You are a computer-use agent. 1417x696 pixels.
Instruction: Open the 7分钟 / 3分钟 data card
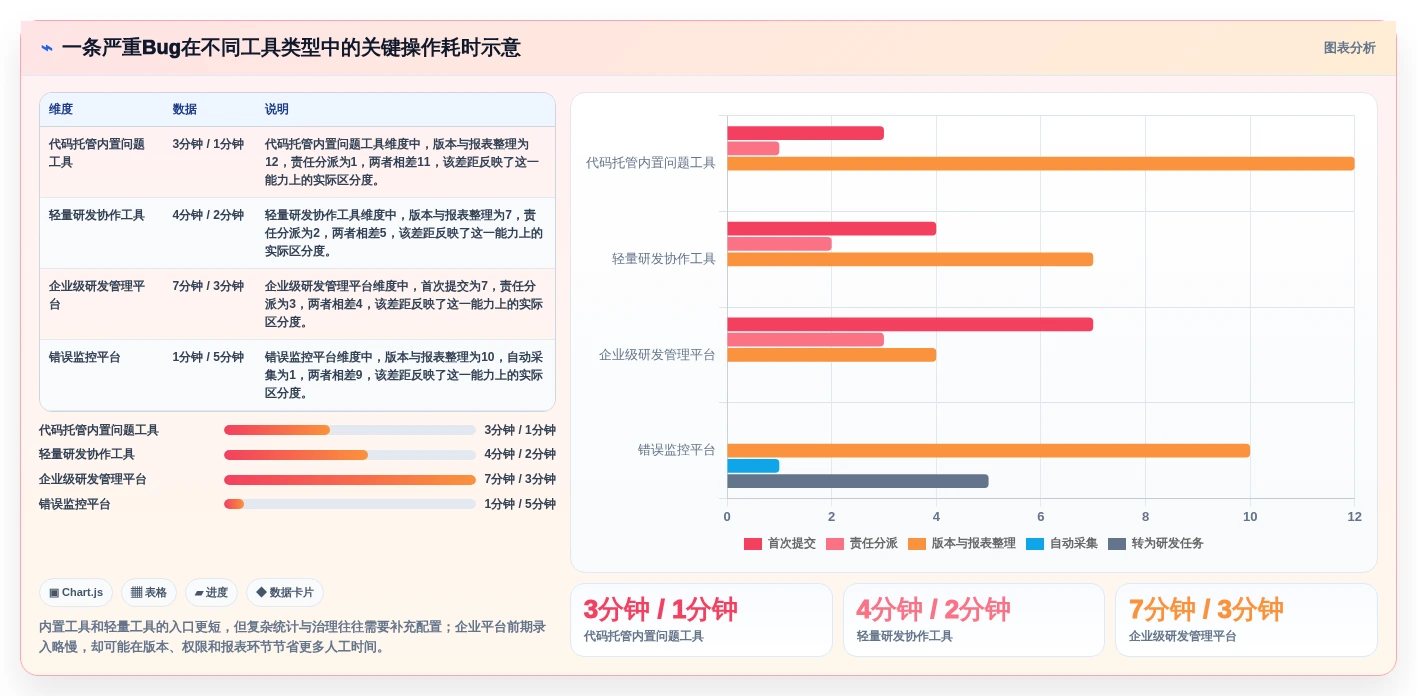point(1246,620)
